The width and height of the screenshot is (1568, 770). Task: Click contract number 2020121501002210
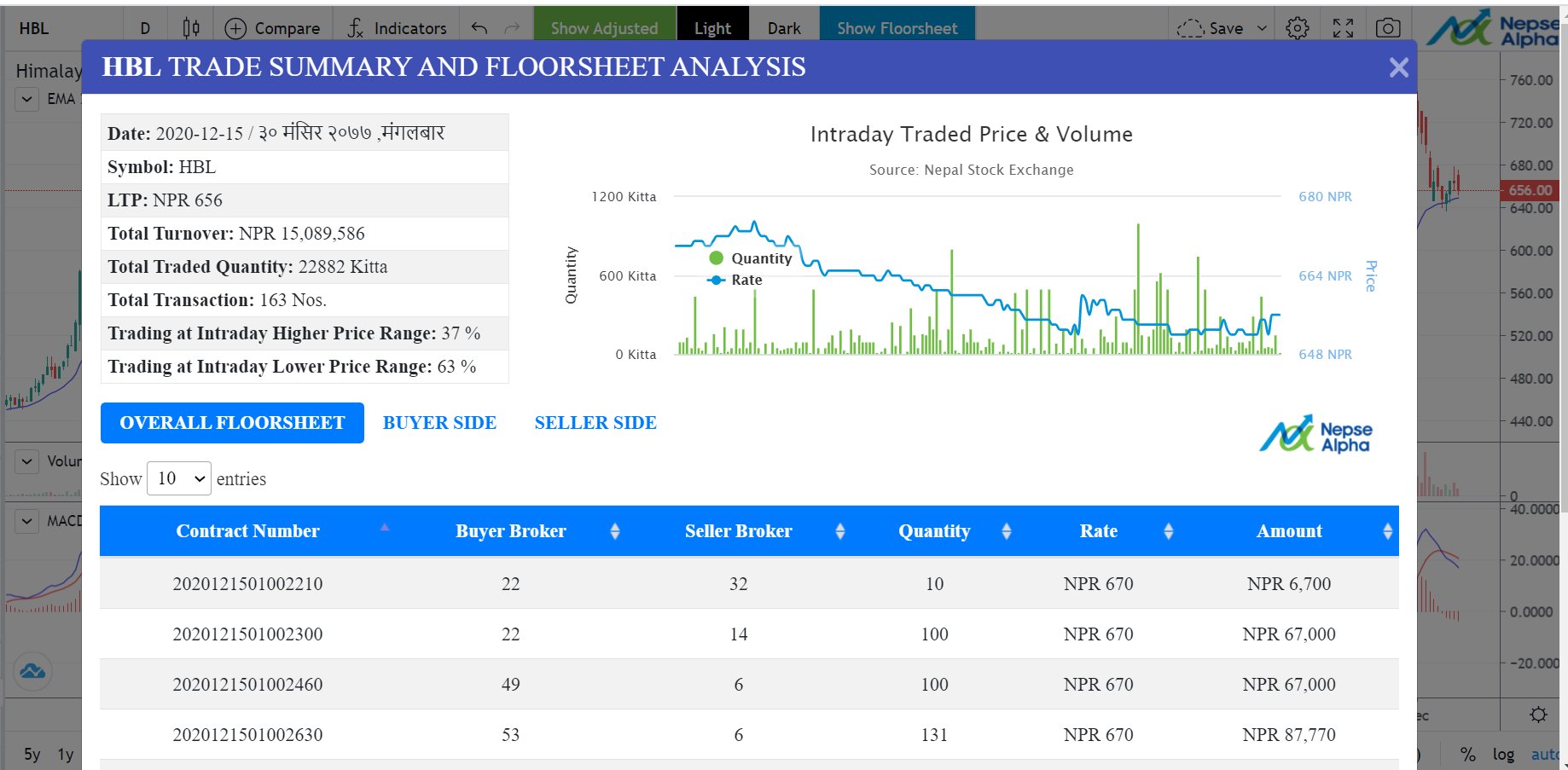click(247, 584)
